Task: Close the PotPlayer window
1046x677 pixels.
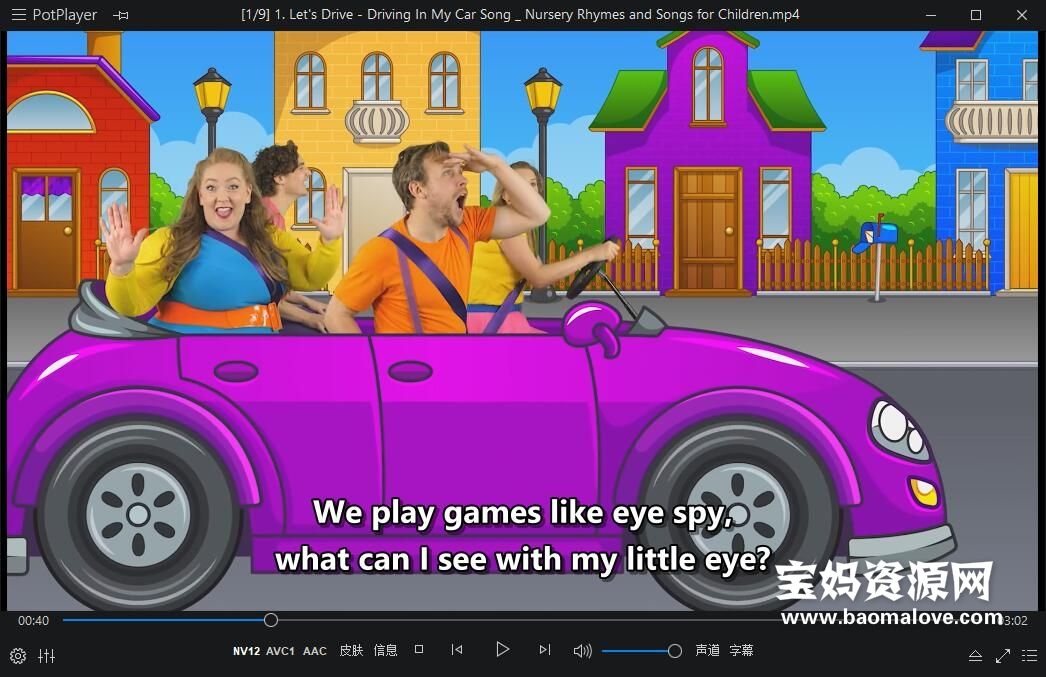Action: pyautogui.click(x=1021, y=15)
